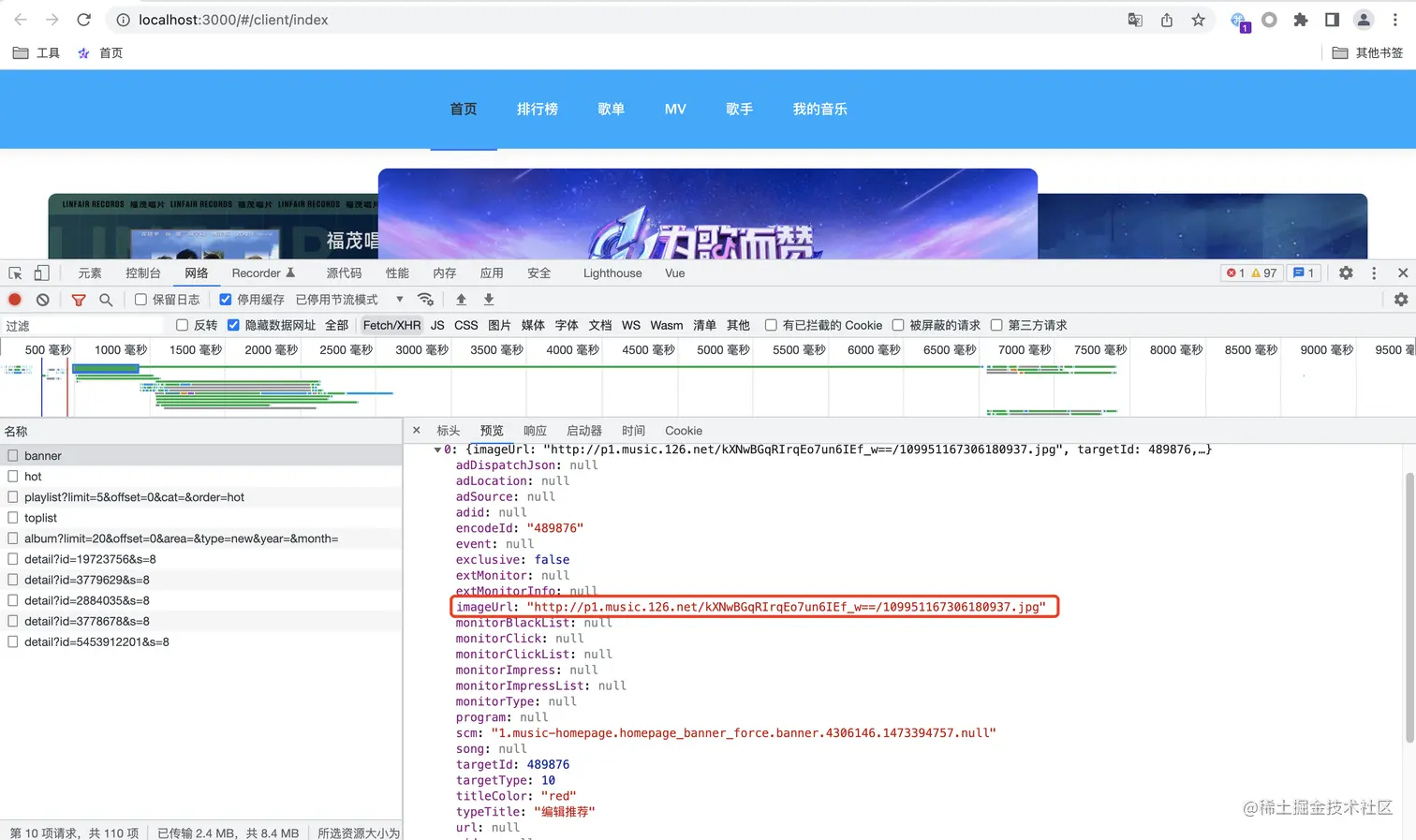Viewport: 1416px width, 840px height.
Task: Click the browser forward arrow
Action: (52, 20)
